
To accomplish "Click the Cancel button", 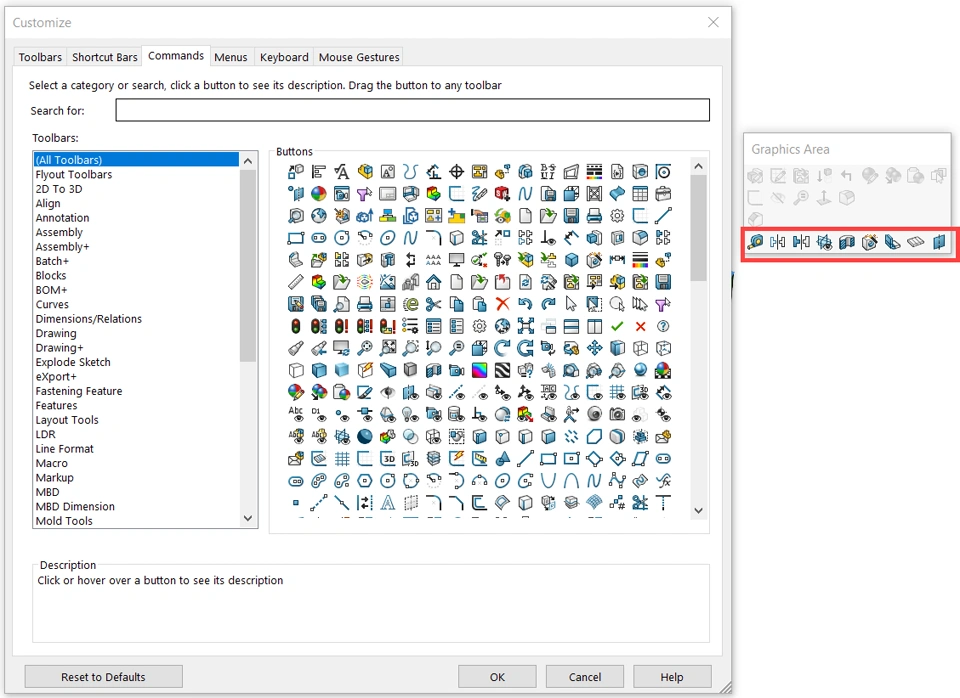I will click(585, 677).
